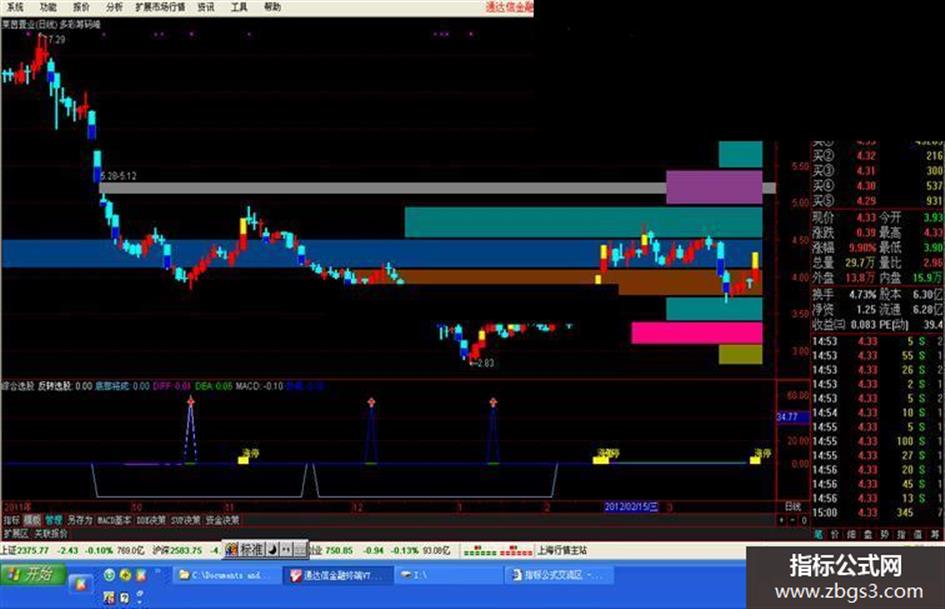Screen dimensions: 945x609
Task: Click the 5.28-5.12 gap label
Action: click(118, 176)
